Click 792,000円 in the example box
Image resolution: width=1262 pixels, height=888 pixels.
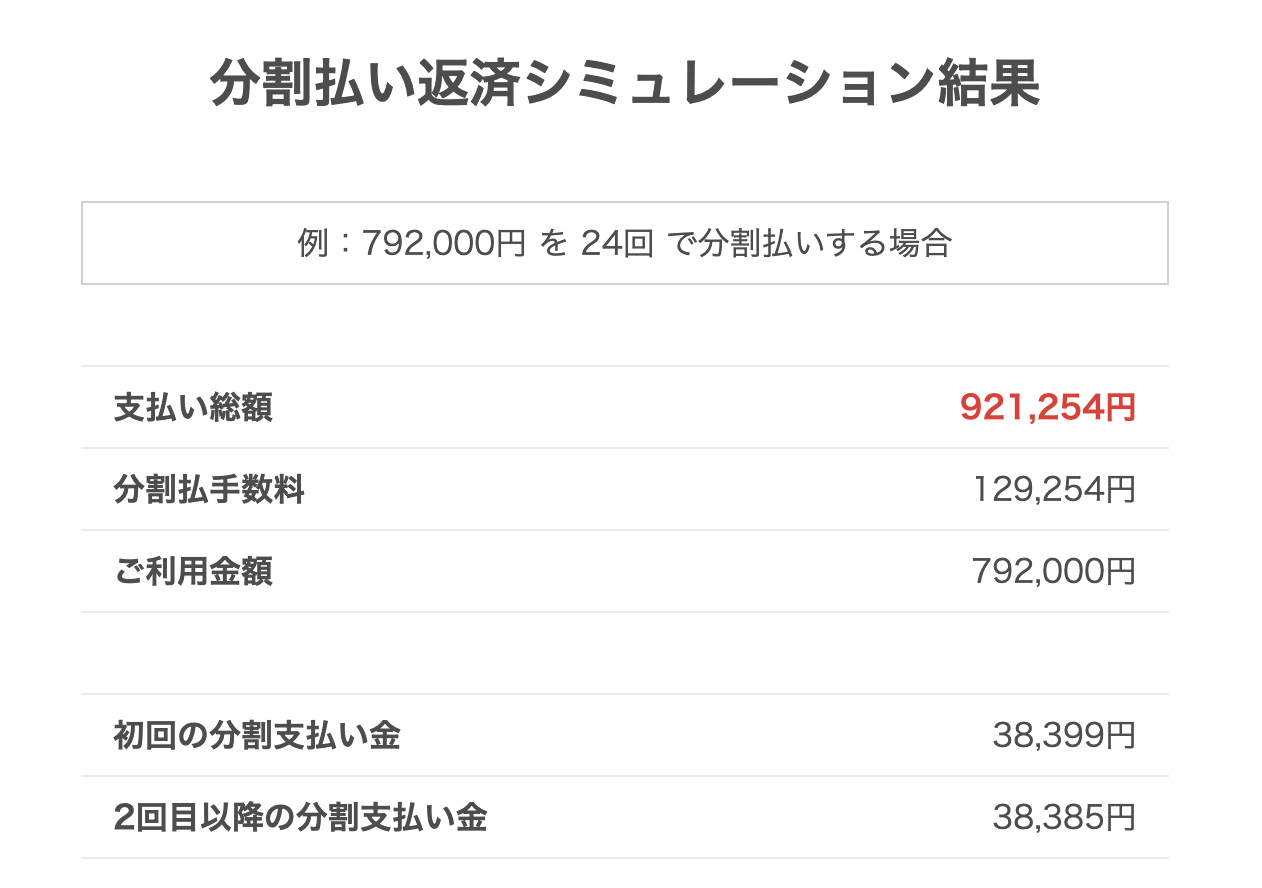443,243
